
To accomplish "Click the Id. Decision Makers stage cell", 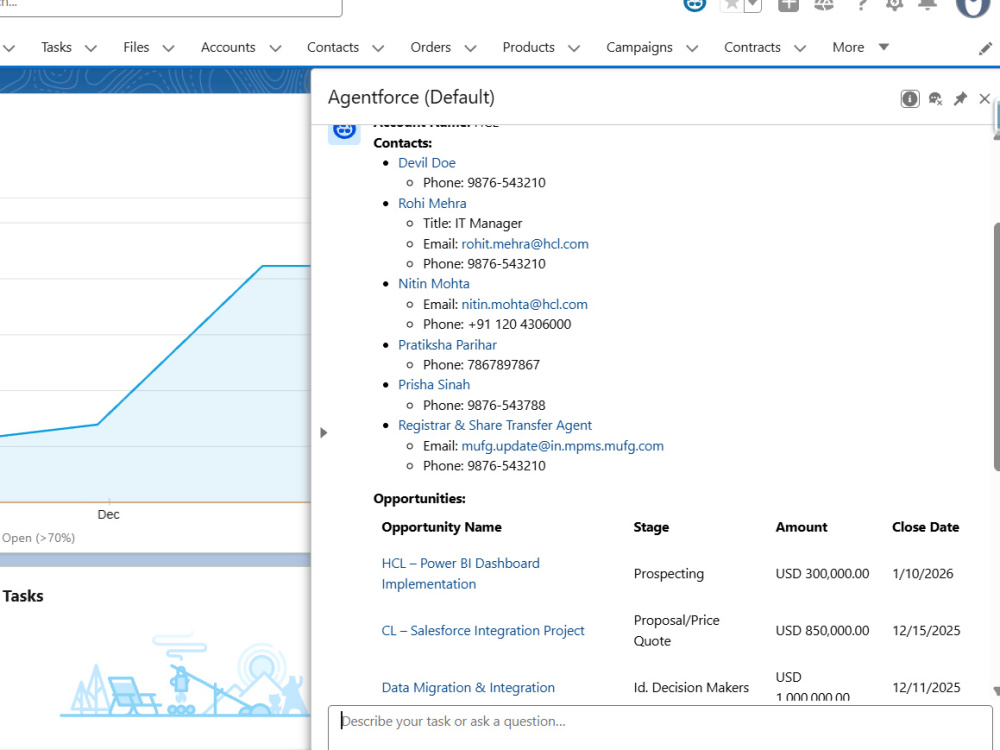I will coord(691,688).
